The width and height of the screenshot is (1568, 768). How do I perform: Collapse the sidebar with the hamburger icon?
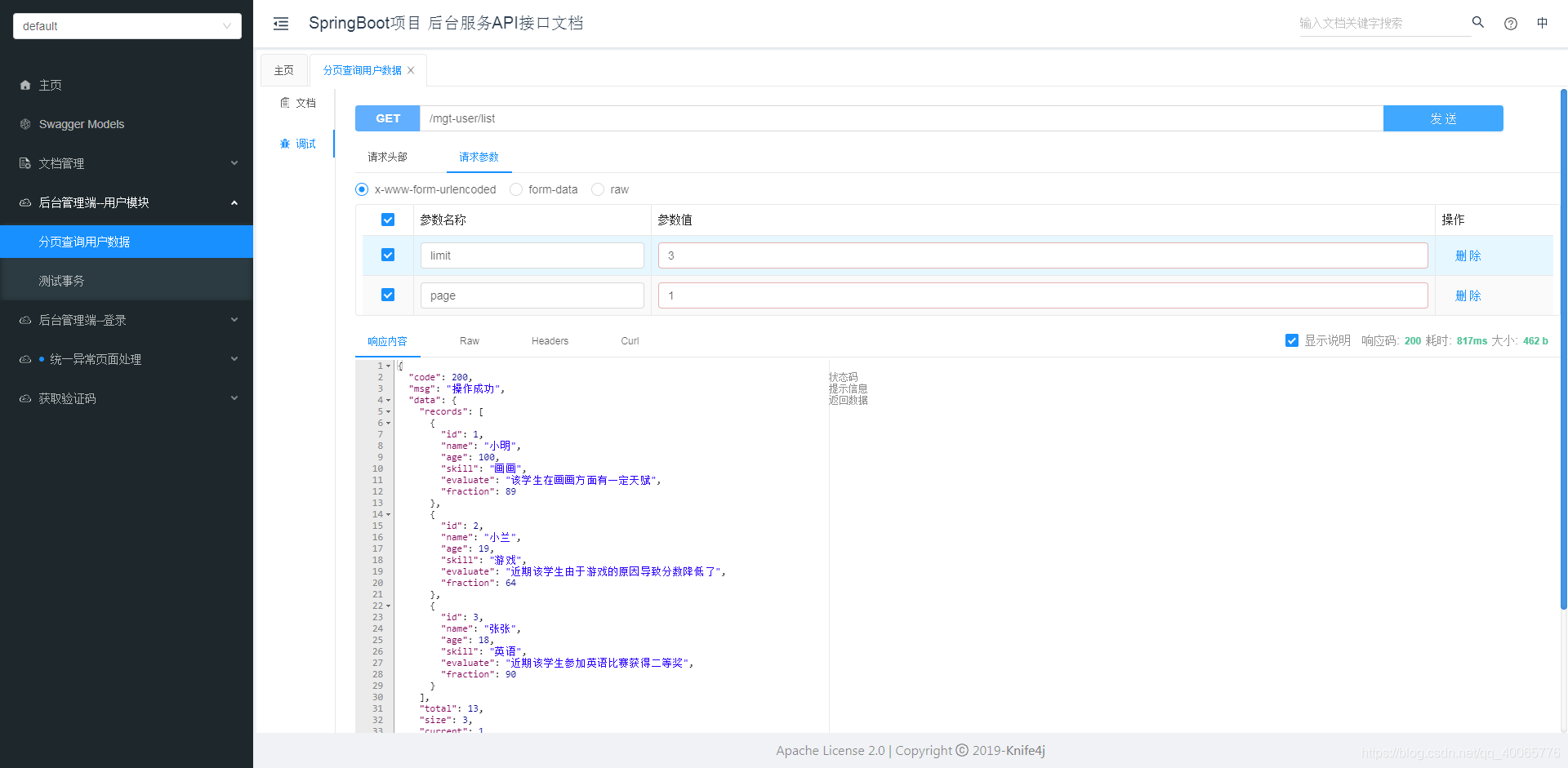[281, 24]
